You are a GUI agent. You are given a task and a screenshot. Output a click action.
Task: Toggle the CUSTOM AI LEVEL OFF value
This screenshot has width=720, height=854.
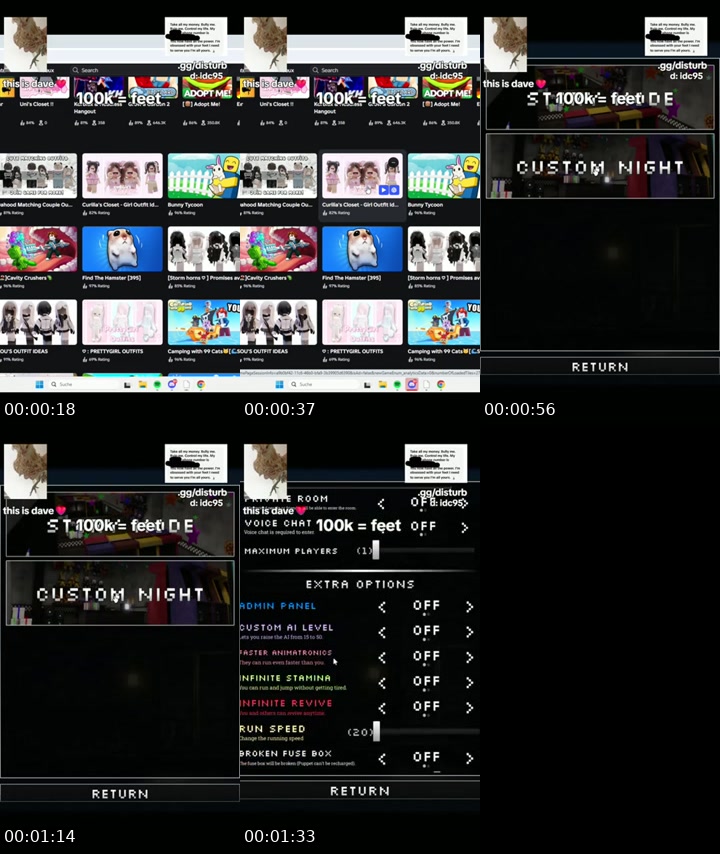(426, 631)
